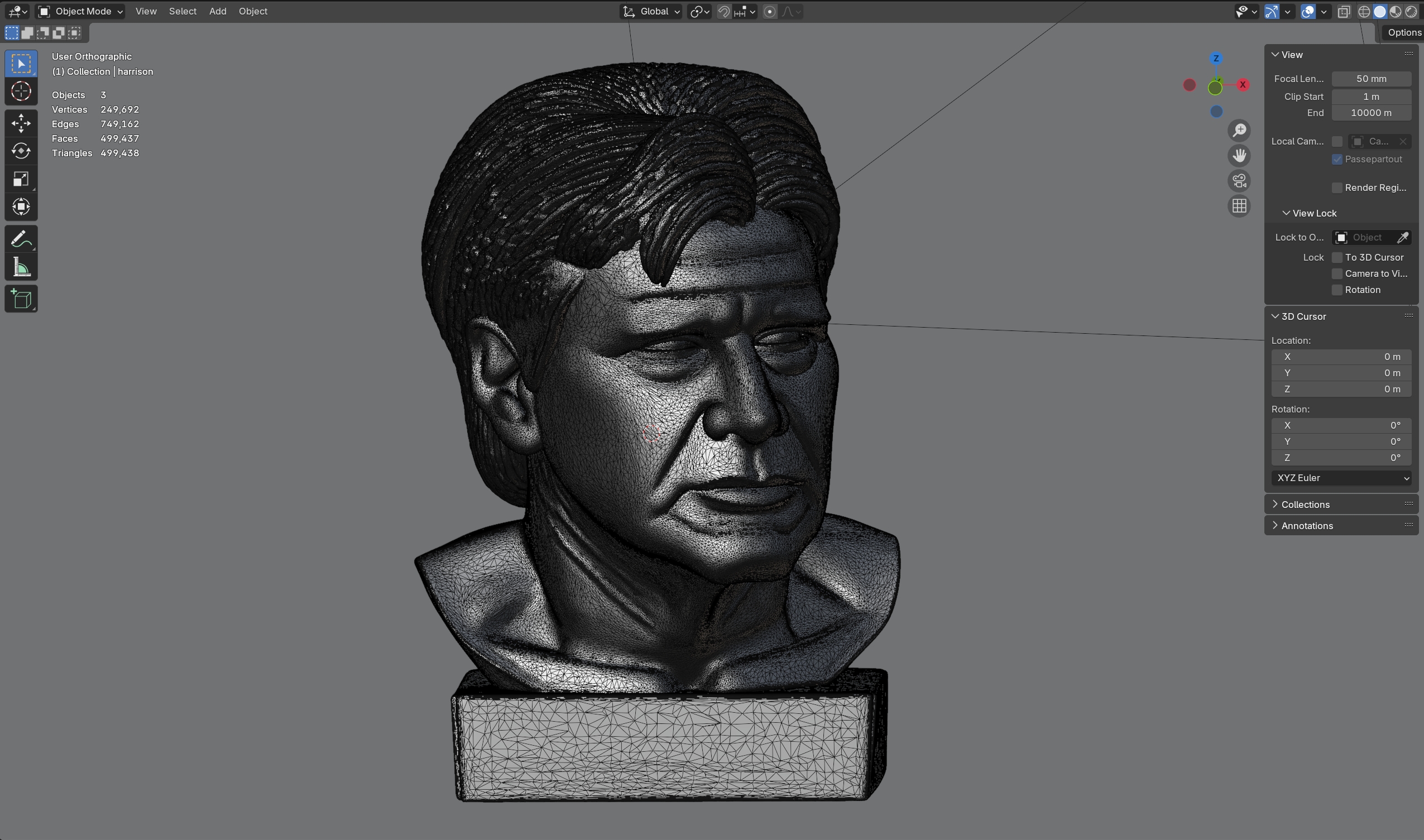Viewport: 1424px width, 840px height.
Task: Open the XYZ Euler rotation mode dropdown
Action: (1340, 478)
